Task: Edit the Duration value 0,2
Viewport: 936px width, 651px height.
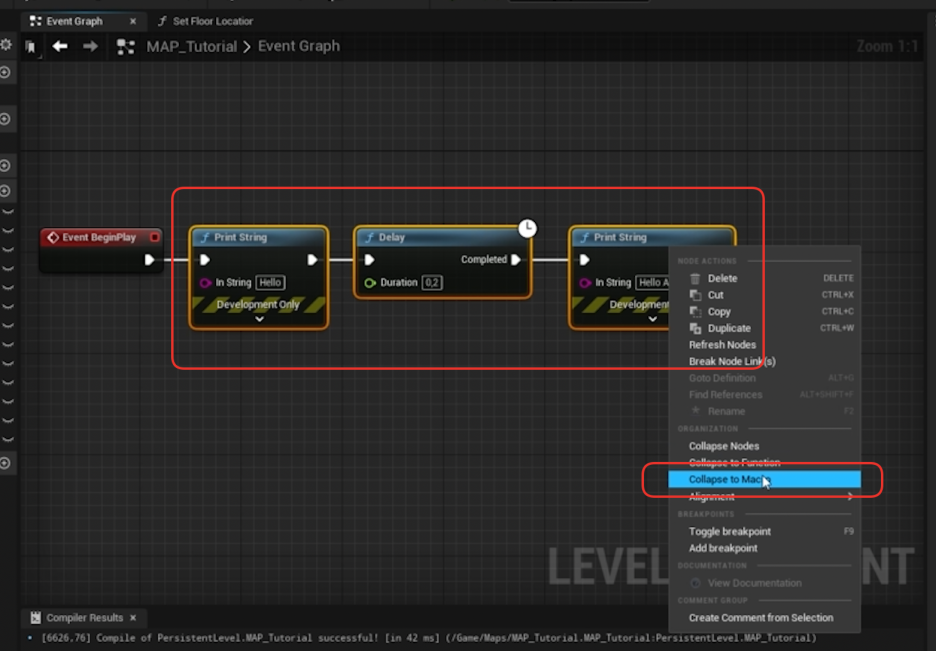Action: (432, 283)
